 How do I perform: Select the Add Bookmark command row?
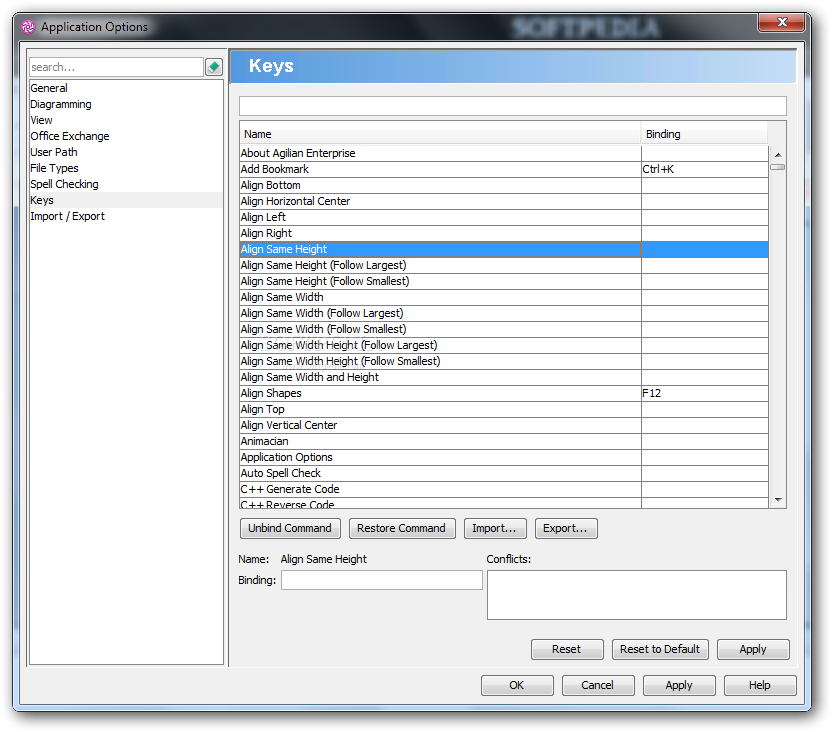tap(504, 169)
